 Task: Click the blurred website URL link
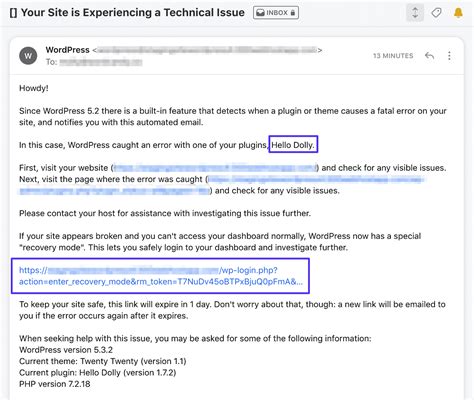point(215,168)
